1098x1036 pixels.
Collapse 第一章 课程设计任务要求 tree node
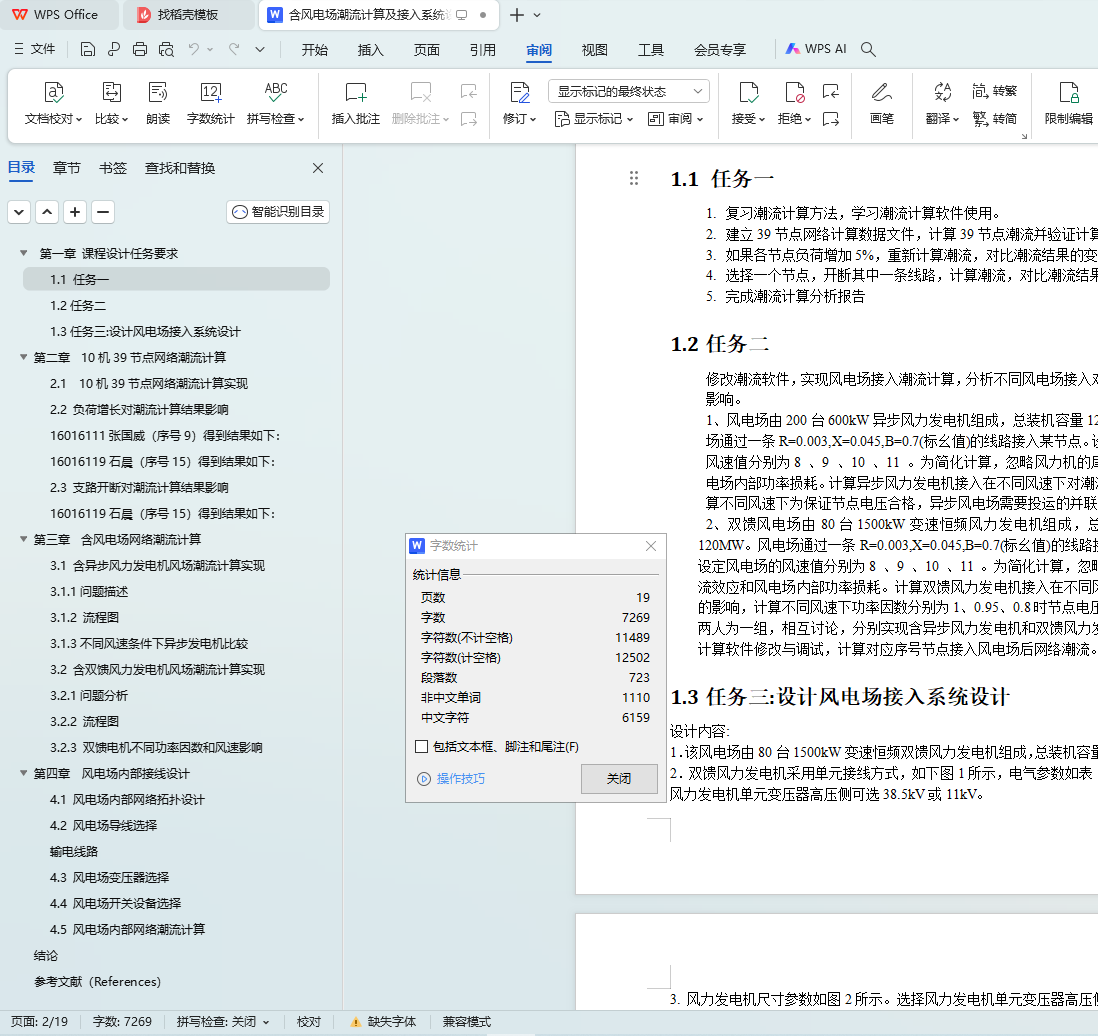click(x=24, y=253)
